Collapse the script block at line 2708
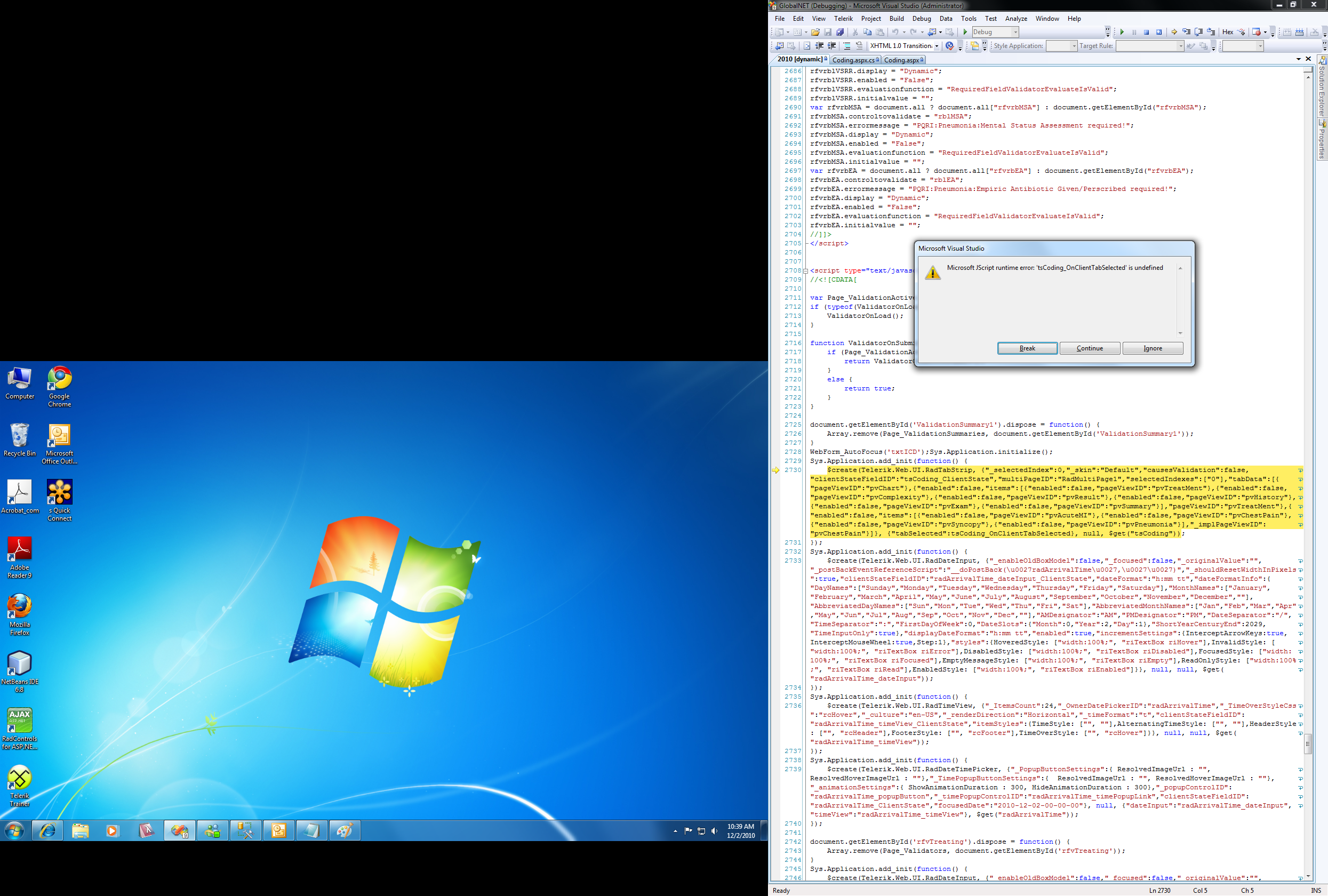1328x896 pixels. click(x=806, y=271)
